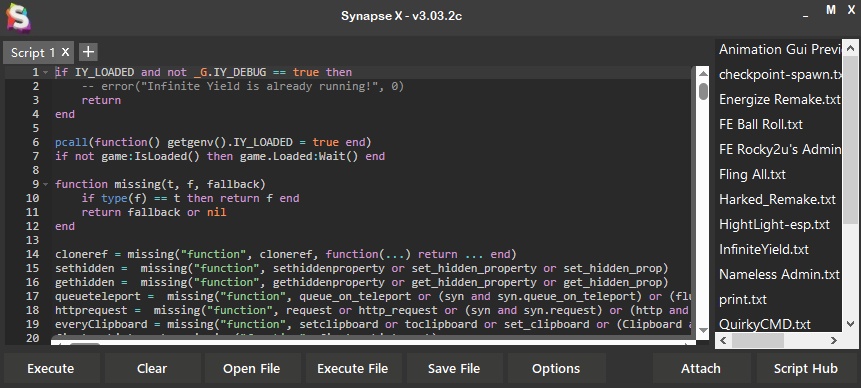
Task: Select FE Rocky2u's Admin script
Action: [x=779, y=149]
